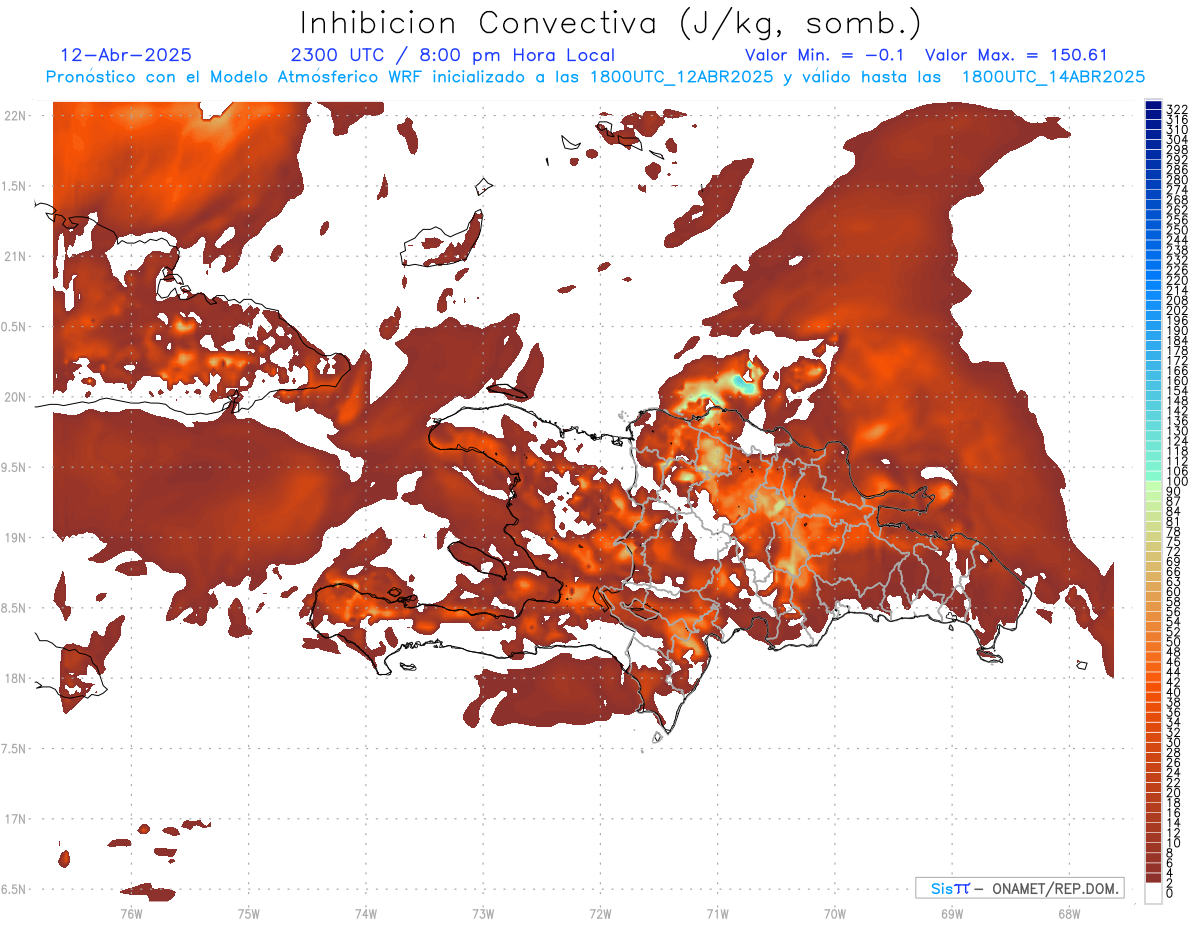Click longitude label '69W'
Screen dimensions: 1200x927
pos(952,914)
